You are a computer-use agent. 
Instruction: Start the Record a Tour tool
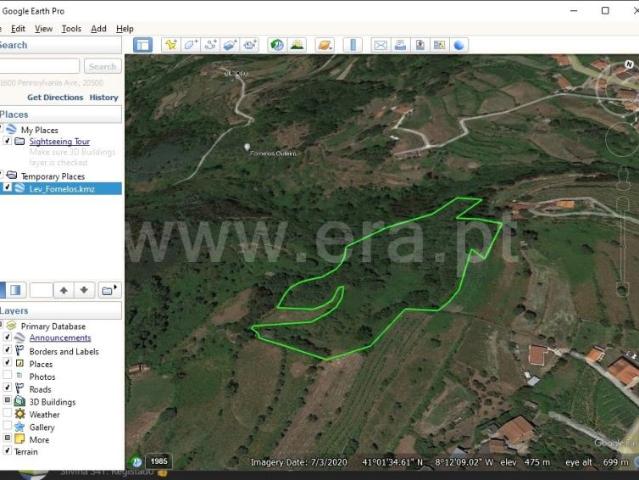point(249,45)
